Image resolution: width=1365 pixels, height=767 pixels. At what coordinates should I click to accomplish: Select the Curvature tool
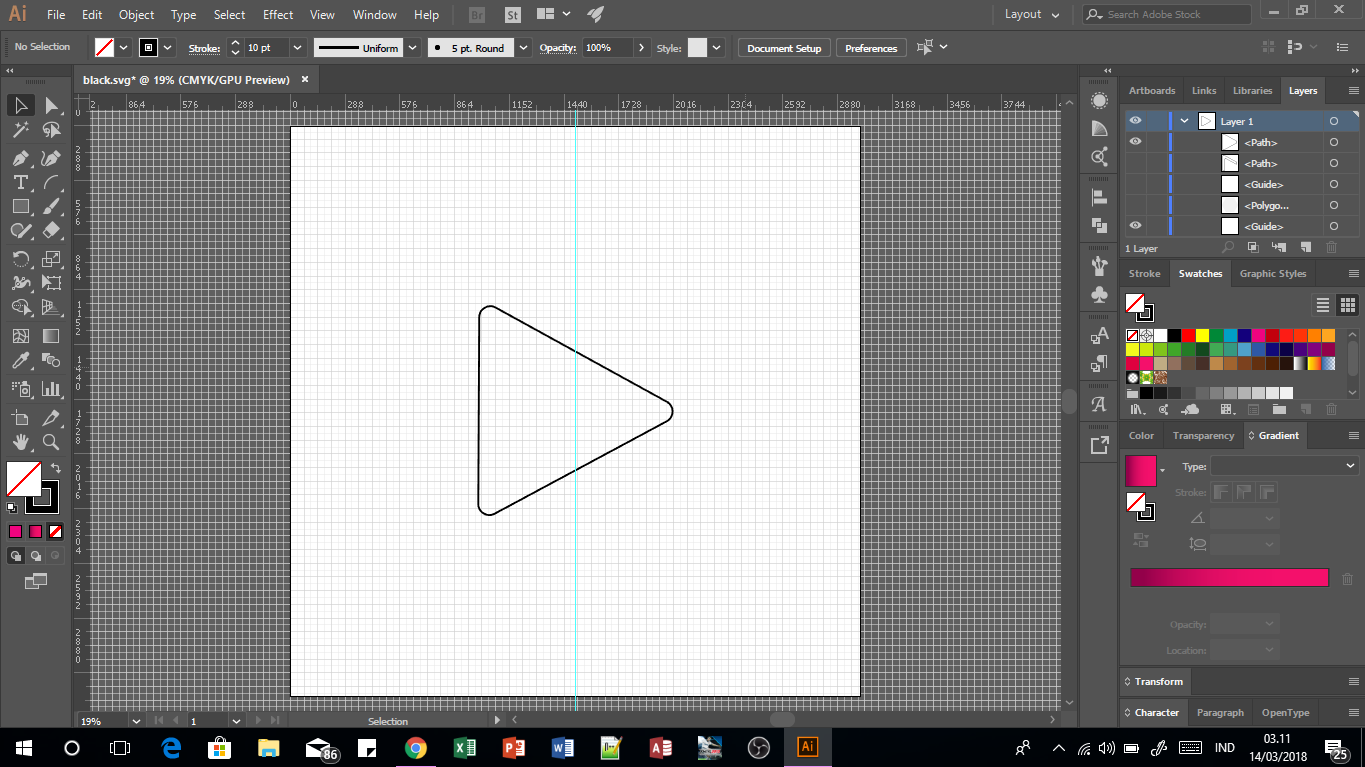(51, 158)
